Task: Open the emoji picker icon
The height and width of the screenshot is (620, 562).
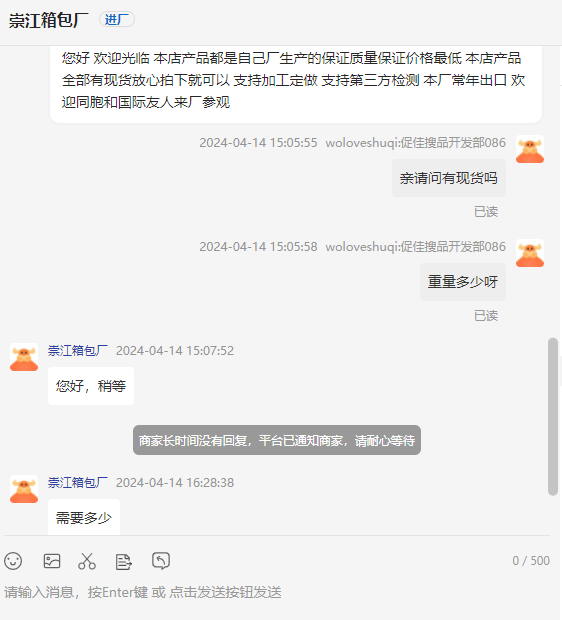Action: pyautogui.click(x=13, y=561)
